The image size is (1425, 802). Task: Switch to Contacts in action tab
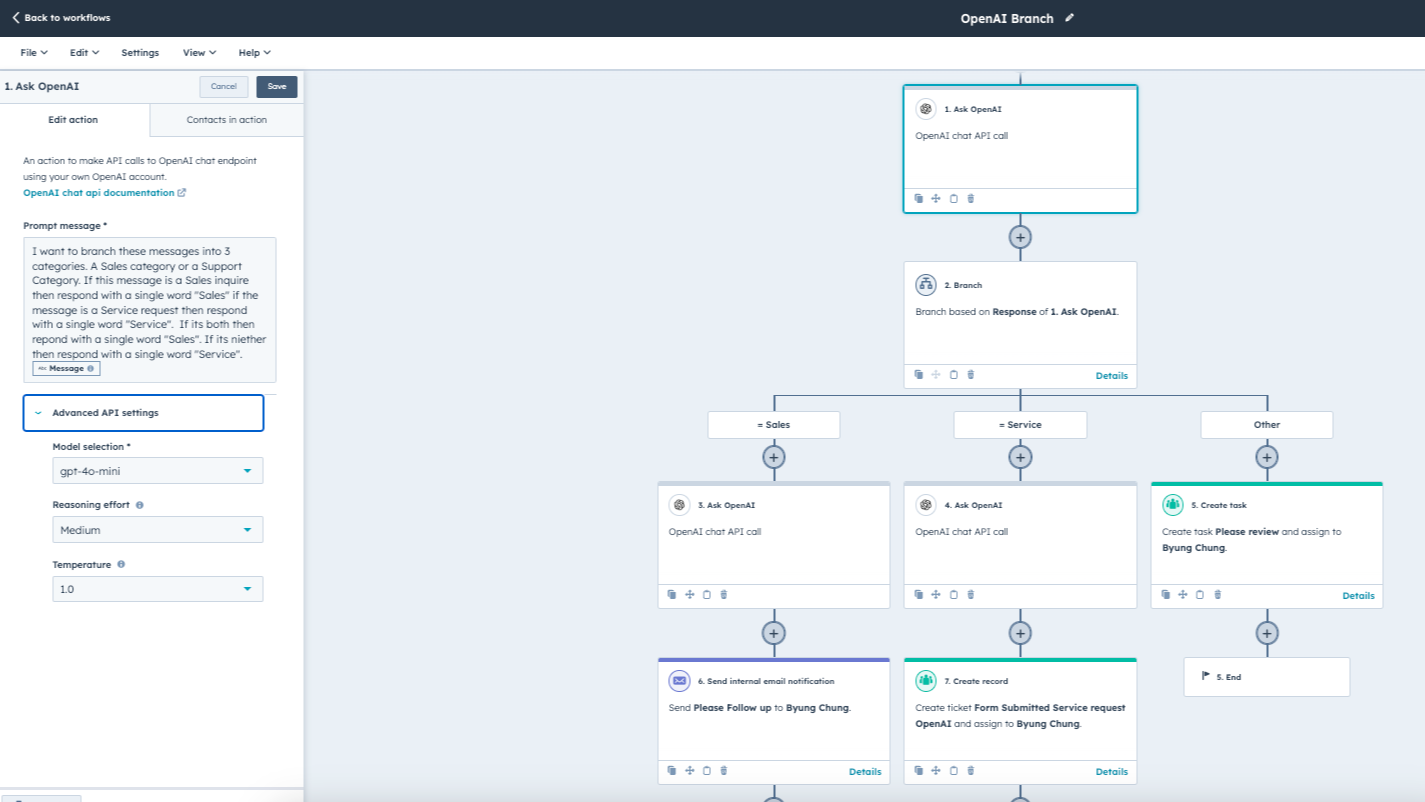pyautogui.click(x=226, y=120)
